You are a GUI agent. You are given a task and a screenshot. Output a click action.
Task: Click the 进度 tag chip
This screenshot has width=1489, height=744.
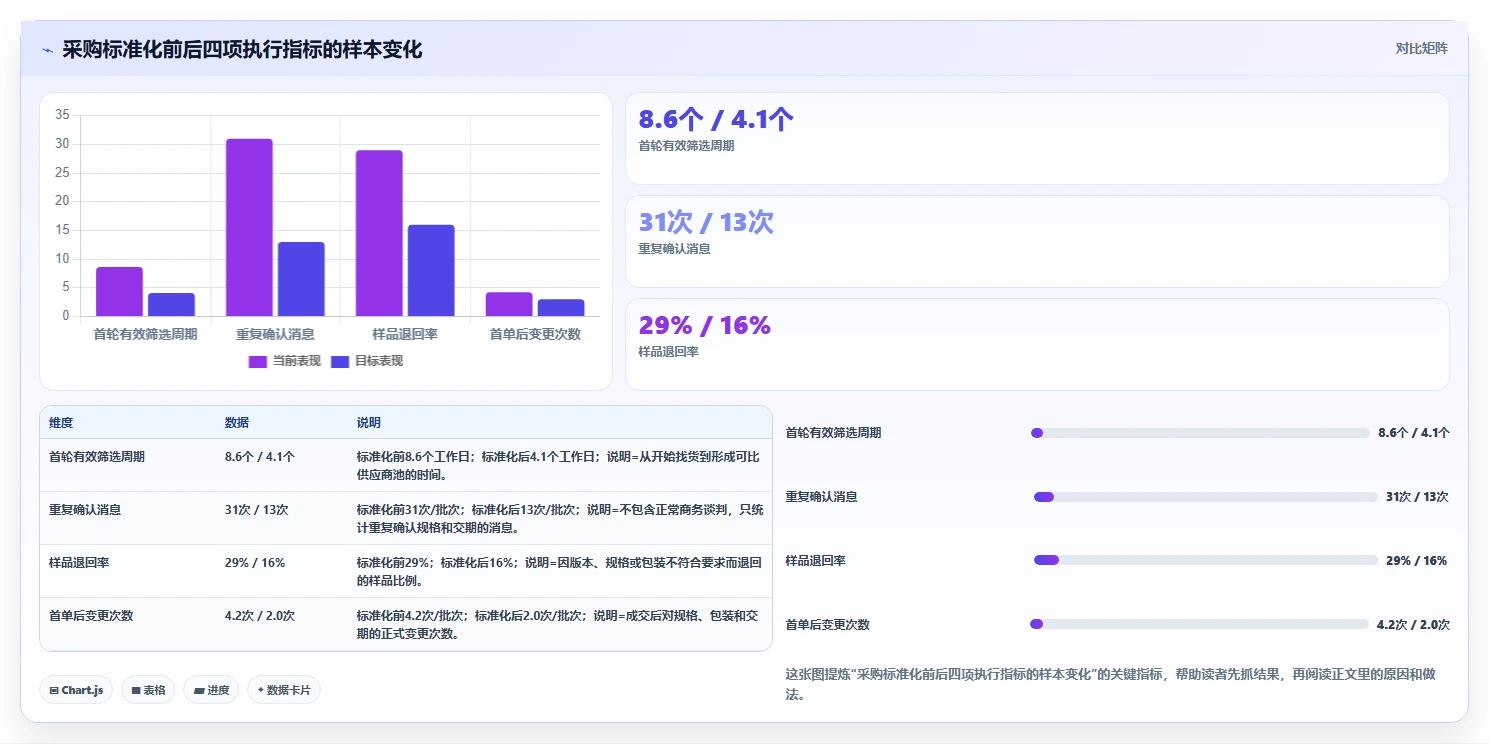[x=211, y=690]
